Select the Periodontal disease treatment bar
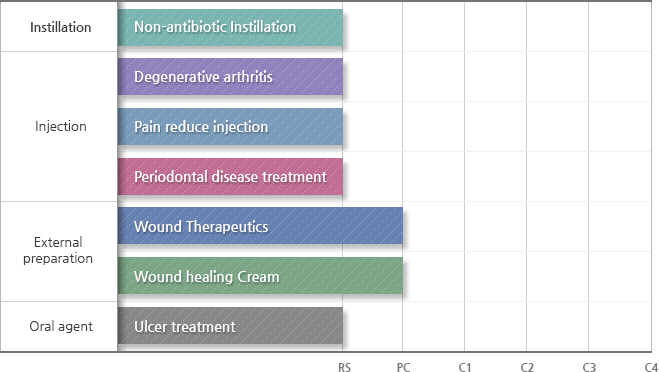659x372 pixels. tap(230, 177)
